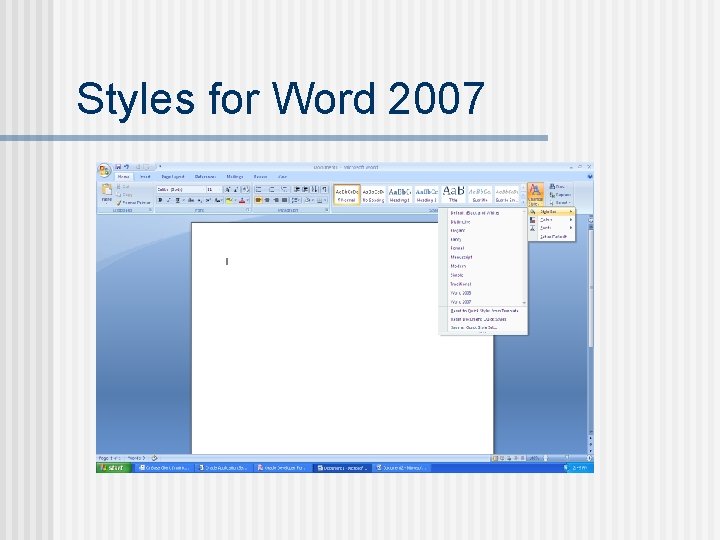Open the Line Spacing dropdown

pos(296,200)
